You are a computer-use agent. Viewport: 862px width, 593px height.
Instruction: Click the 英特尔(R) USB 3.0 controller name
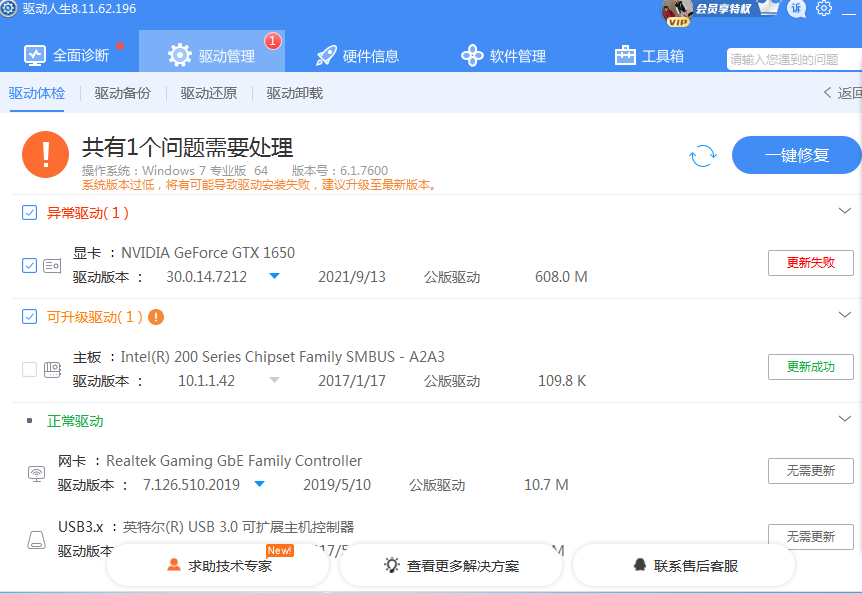238,527
